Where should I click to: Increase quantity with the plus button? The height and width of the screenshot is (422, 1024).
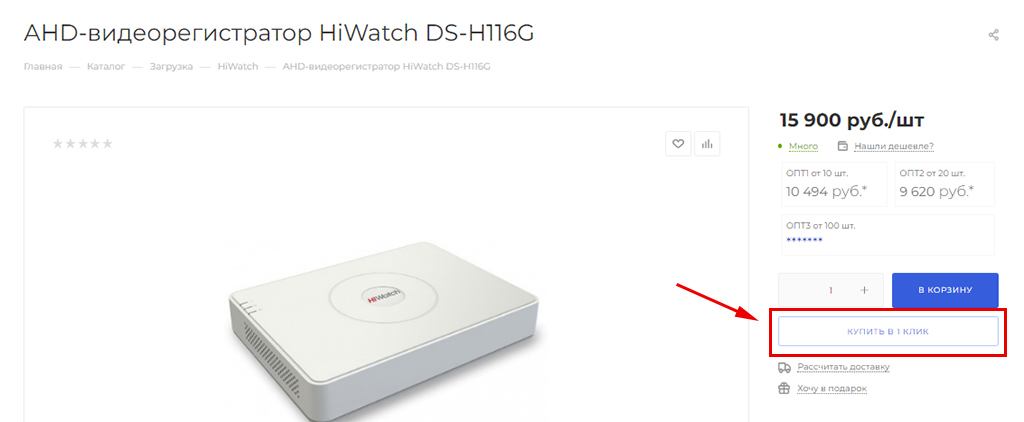click(x=865, y=290)
